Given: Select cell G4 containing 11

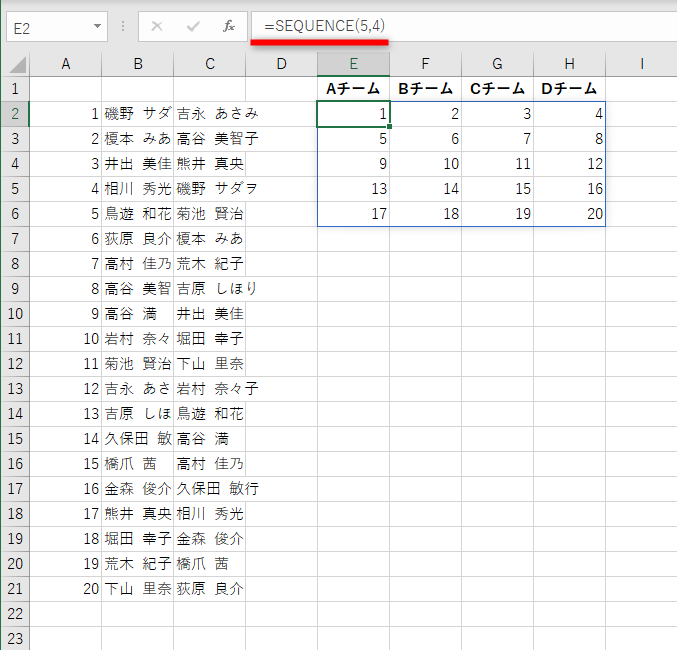Looking at the screenshot, I should tap(497, 164).
